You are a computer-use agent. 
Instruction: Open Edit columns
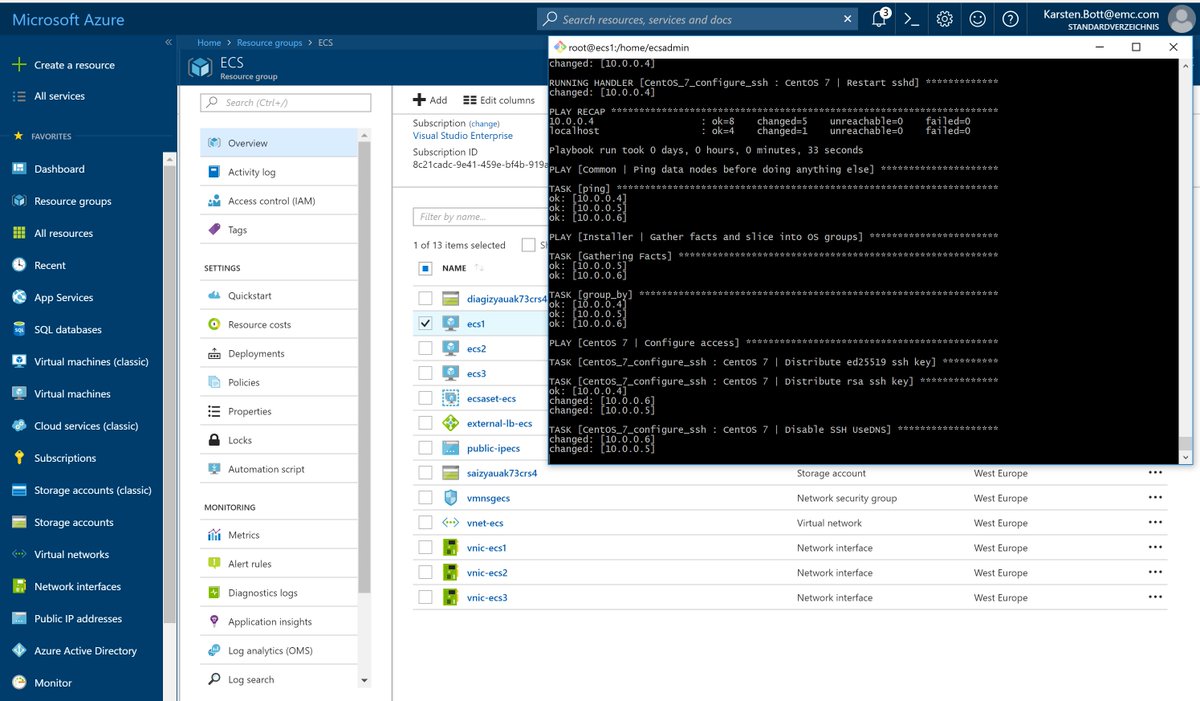tap(501, 99)
